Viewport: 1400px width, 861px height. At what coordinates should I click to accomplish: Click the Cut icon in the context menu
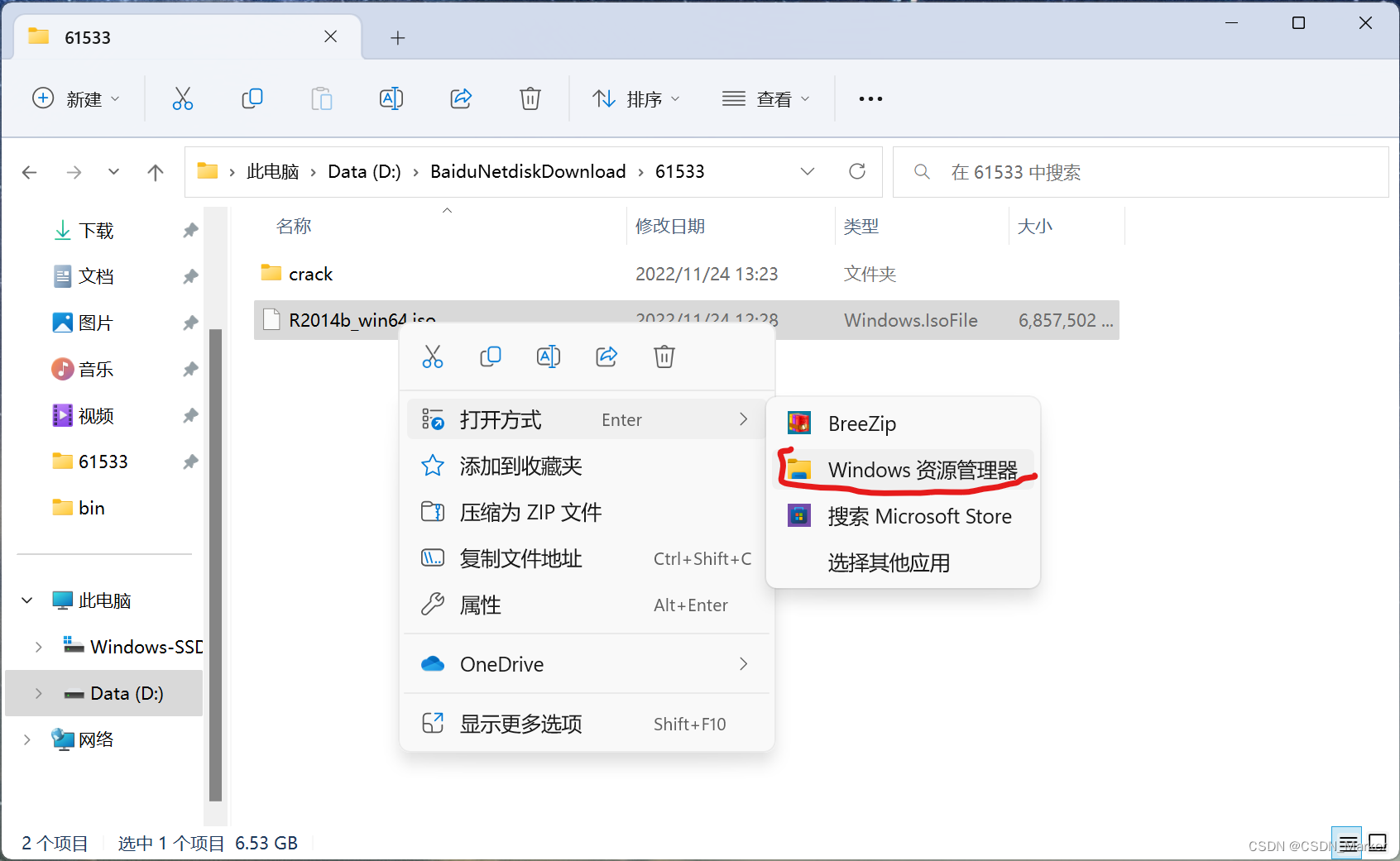[x=433, y=356]
